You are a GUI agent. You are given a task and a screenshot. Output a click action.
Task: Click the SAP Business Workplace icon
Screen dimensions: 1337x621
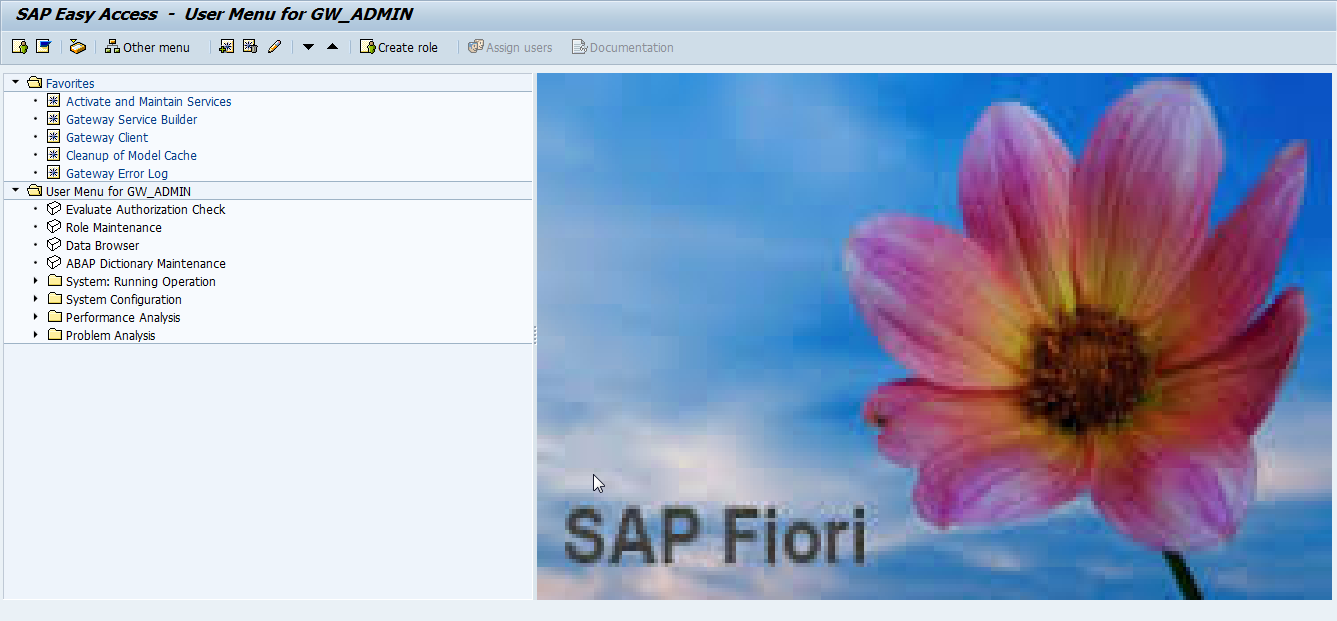coord(78,47)
